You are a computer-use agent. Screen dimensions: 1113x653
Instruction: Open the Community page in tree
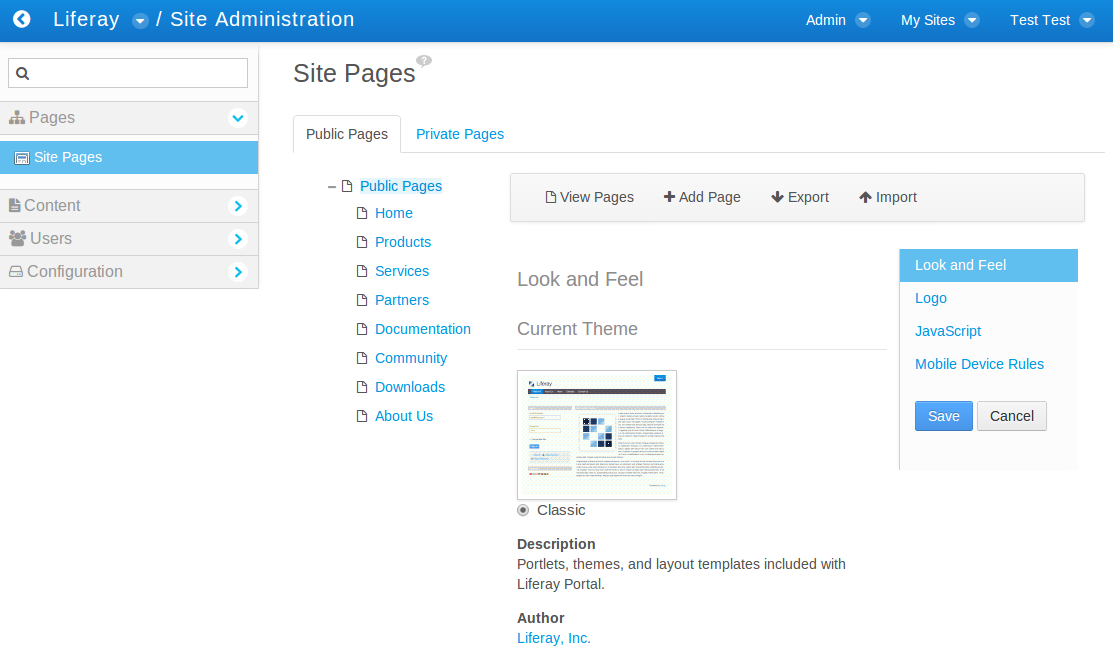pos(411,358)
